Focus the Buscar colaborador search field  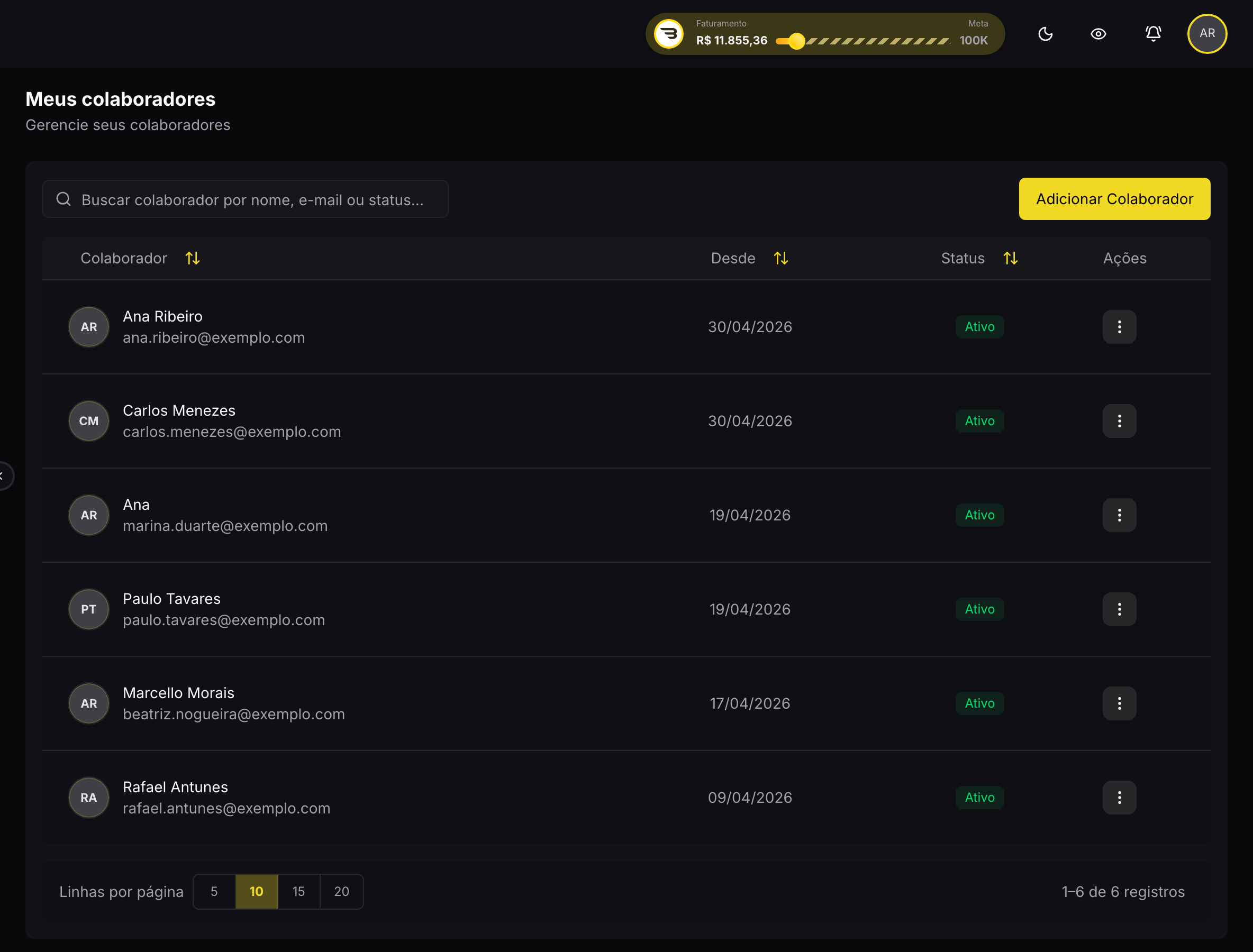245,199
